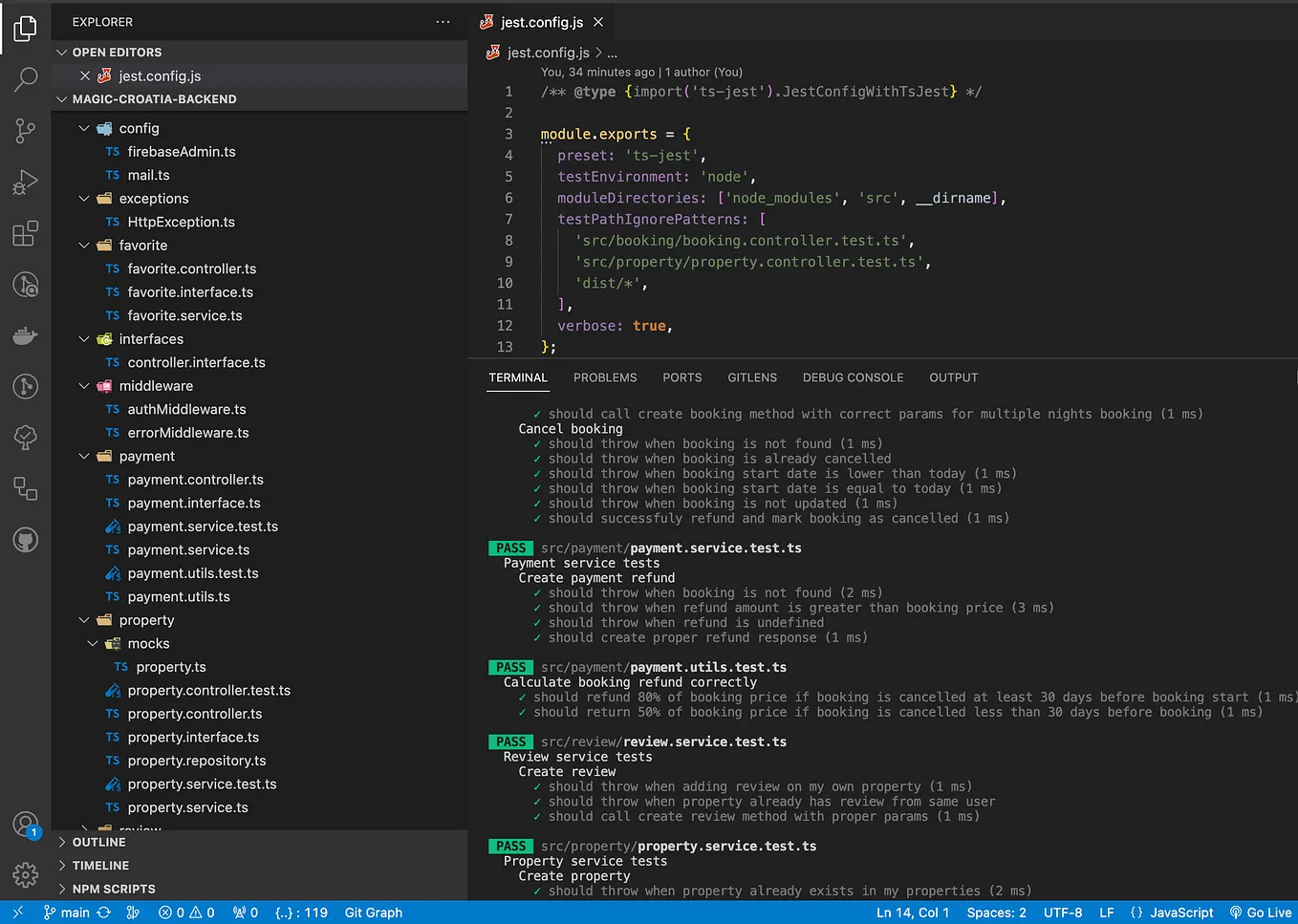Select the Source Control icon
Image resolution: width=1298 pixels, height=924 pixels.
[25, 131]
